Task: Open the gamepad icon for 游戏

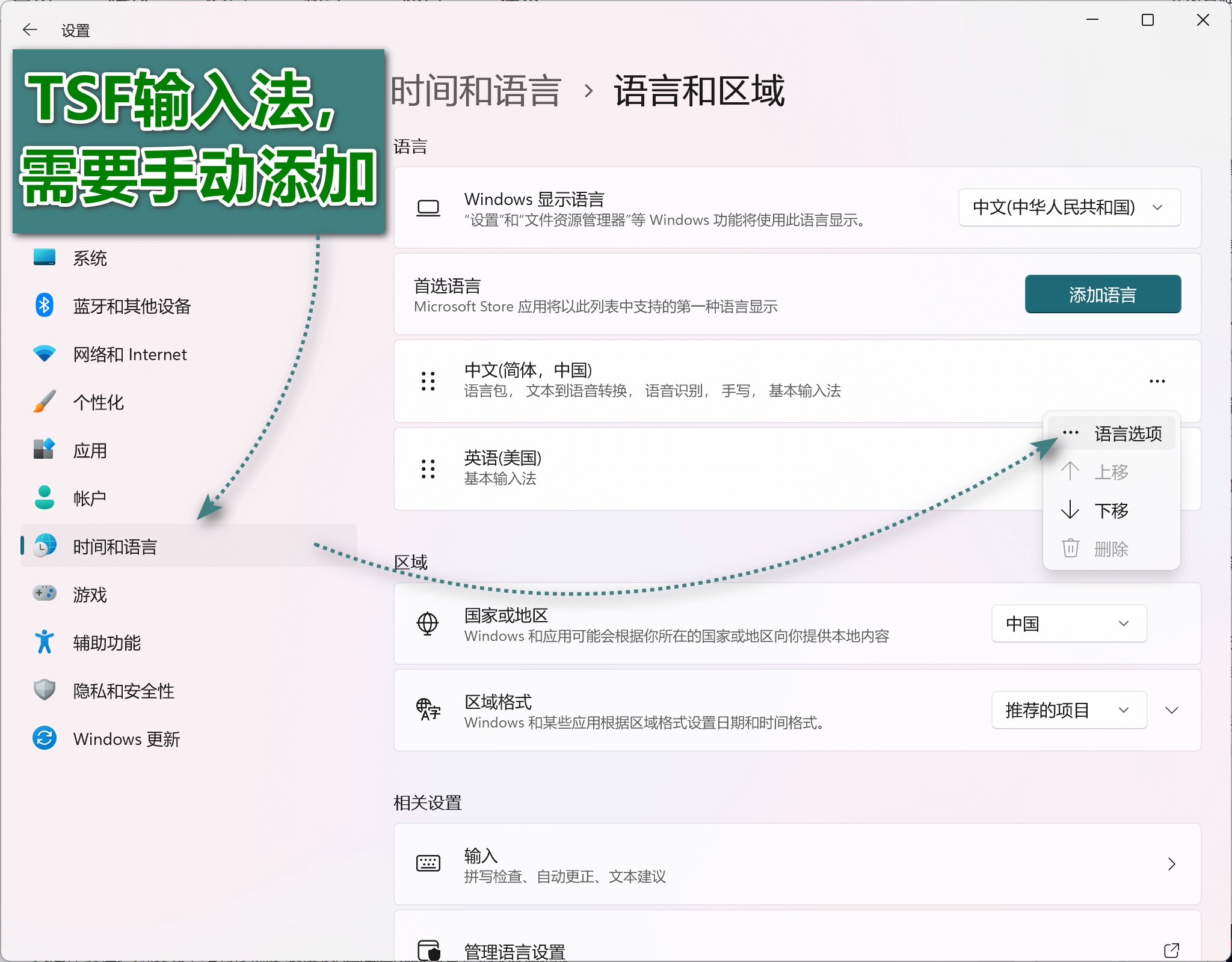Action: pyautogui.click(x=44, y=593)
